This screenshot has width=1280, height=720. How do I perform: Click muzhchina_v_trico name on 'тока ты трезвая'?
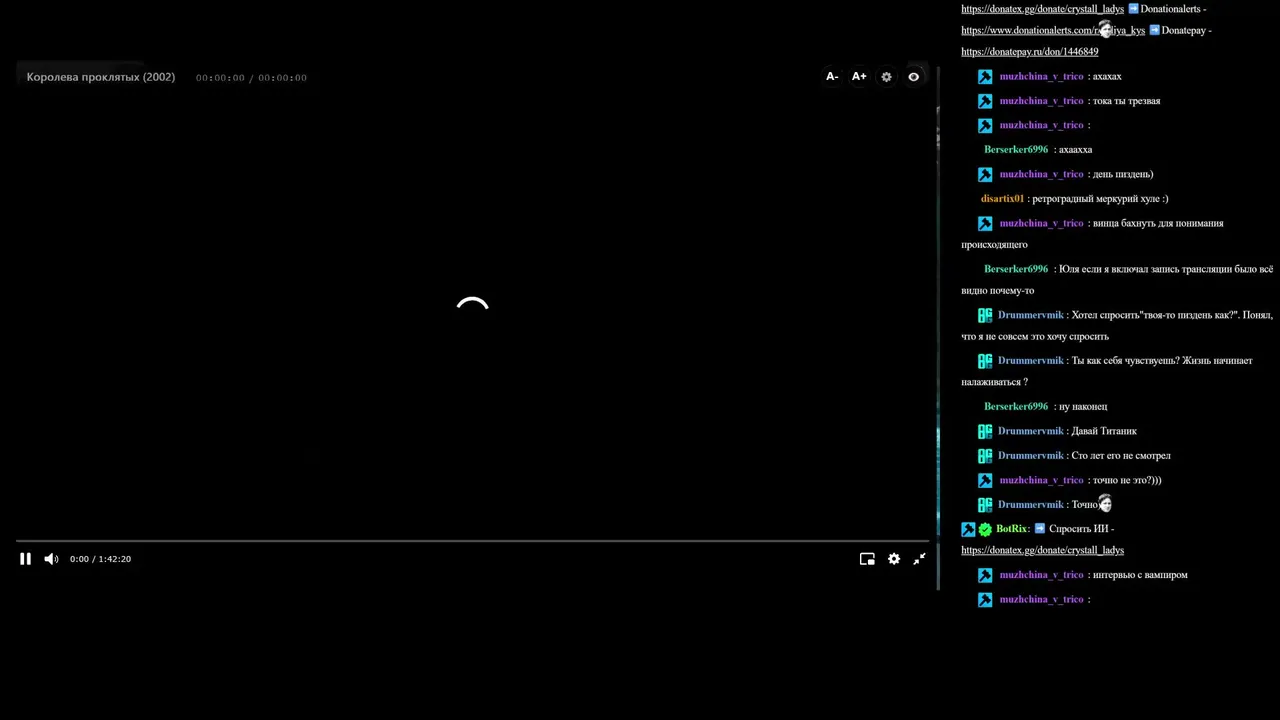point(1041,100)
